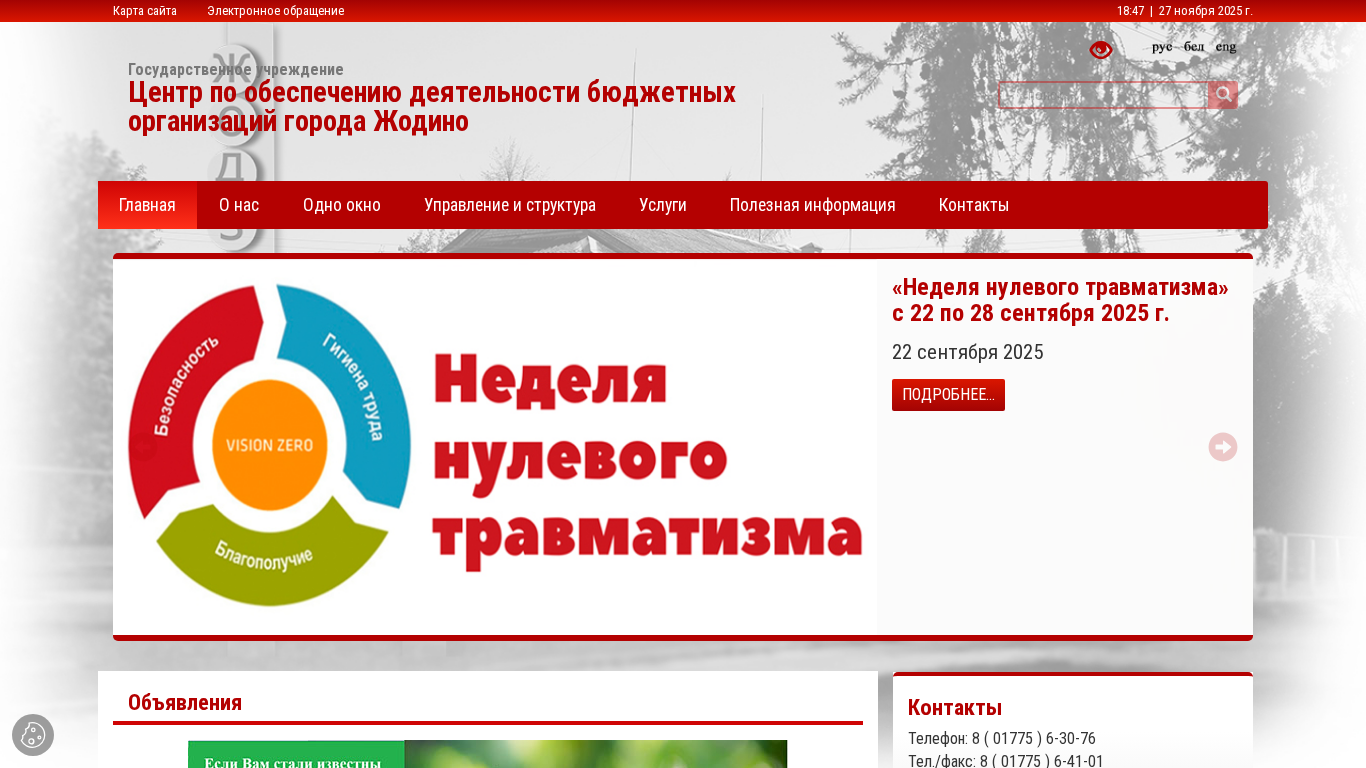The width and height of the screenshot is (1366, 768).
Task: Focus the site search input field
Action: coord(1103,95)
